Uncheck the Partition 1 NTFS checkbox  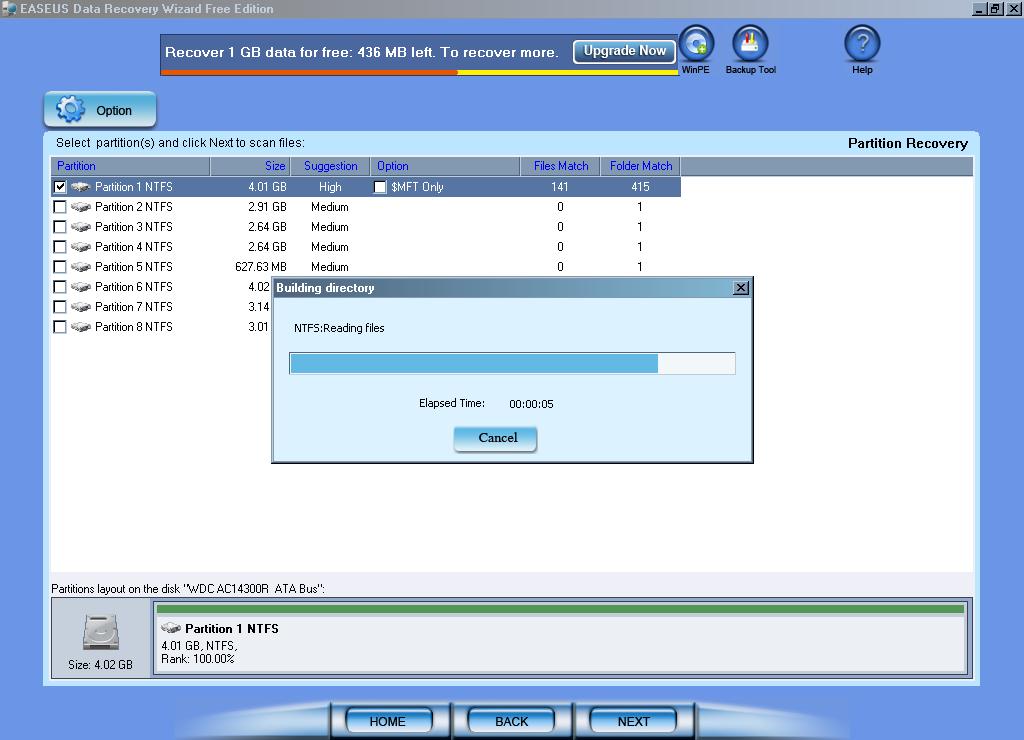pyautogui.click(x=60, y=187)
